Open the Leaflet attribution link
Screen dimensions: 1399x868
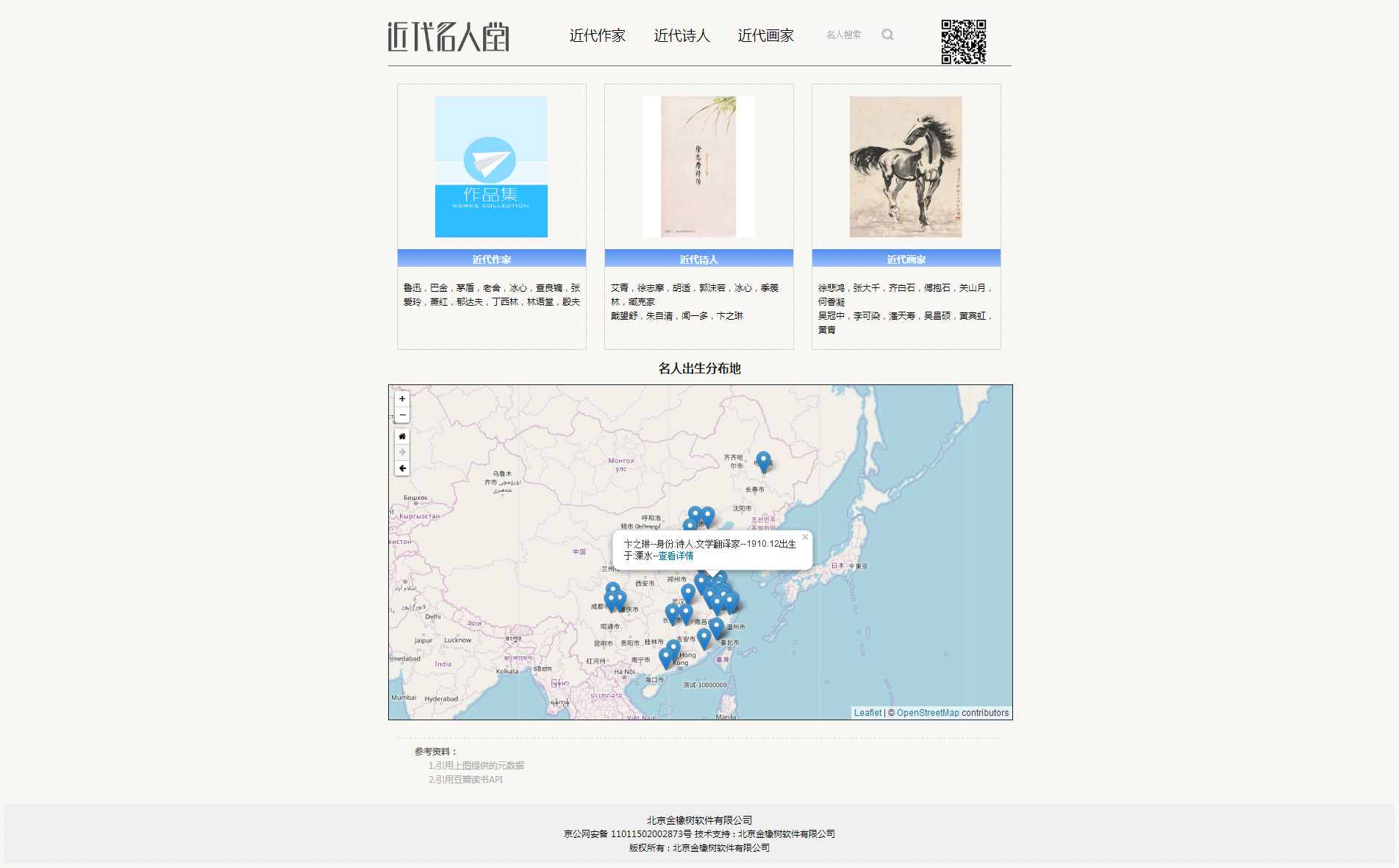867,713
